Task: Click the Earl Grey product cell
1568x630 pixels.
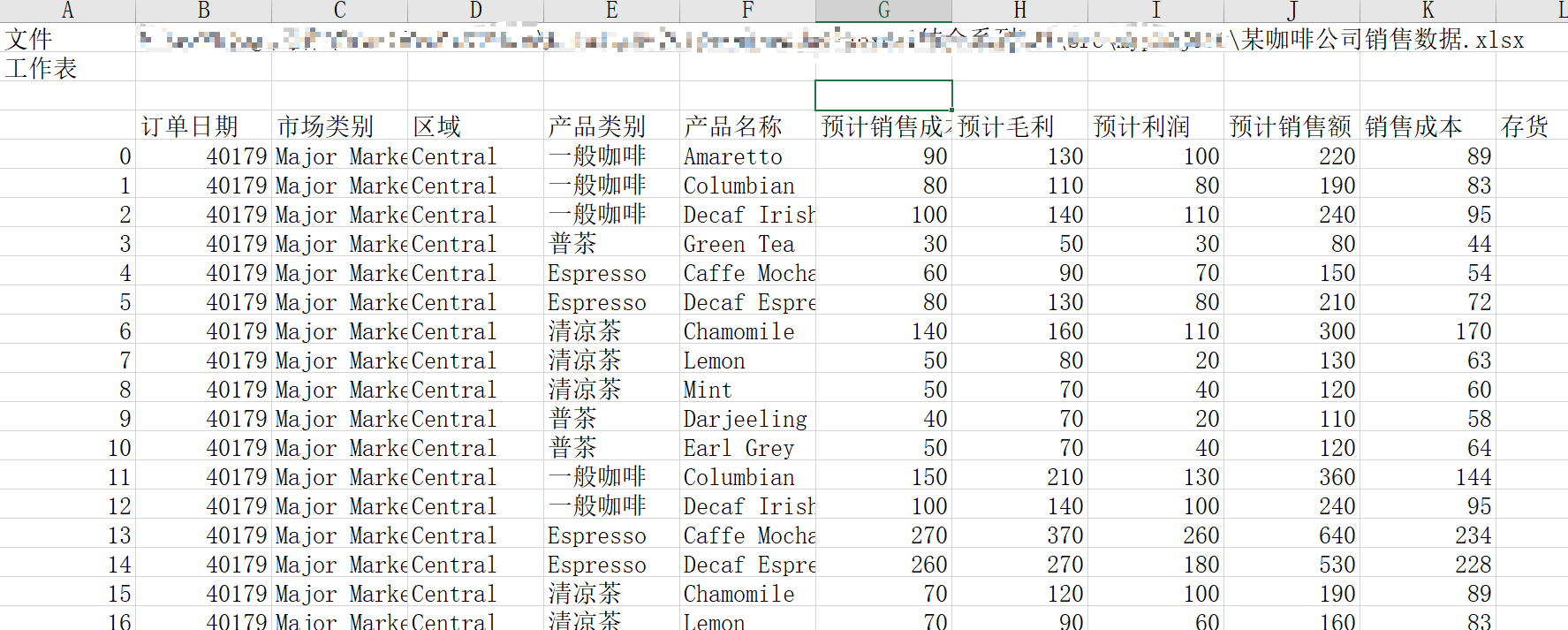Action: pos(748,448)
